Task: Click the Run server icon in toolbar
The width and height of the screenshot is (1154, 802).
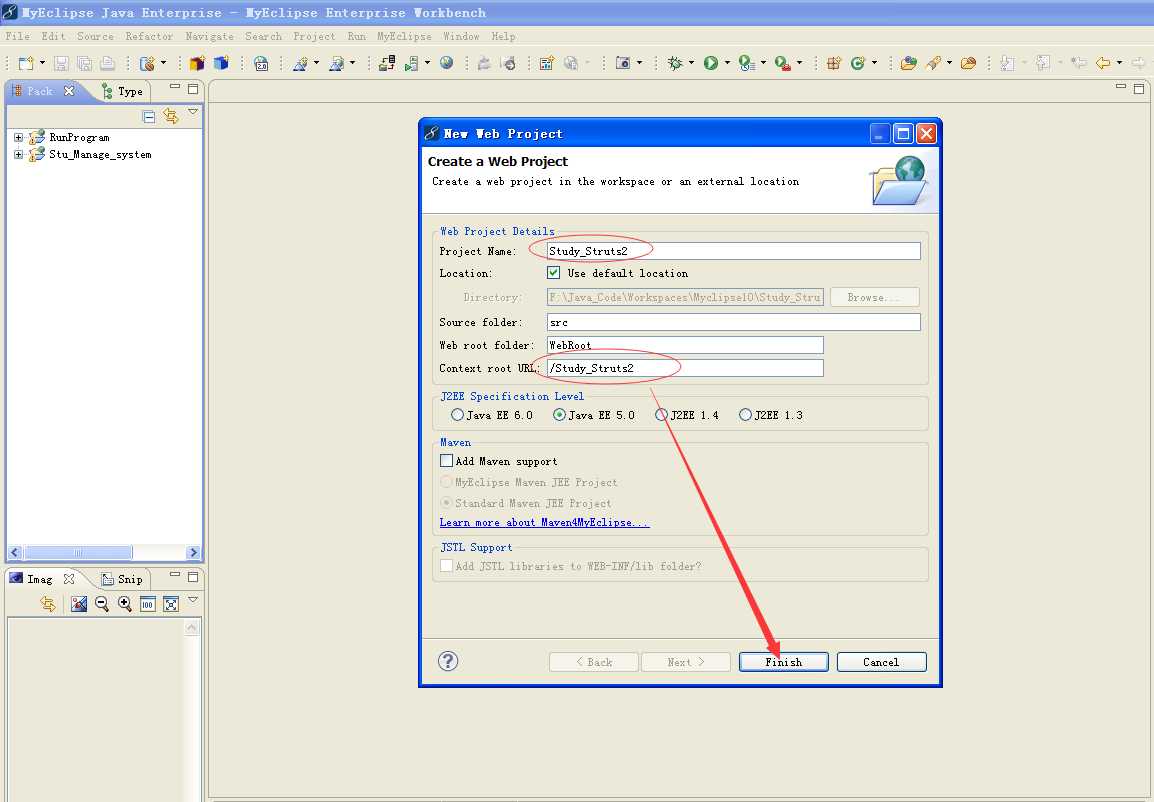Action: coord(411,63)
